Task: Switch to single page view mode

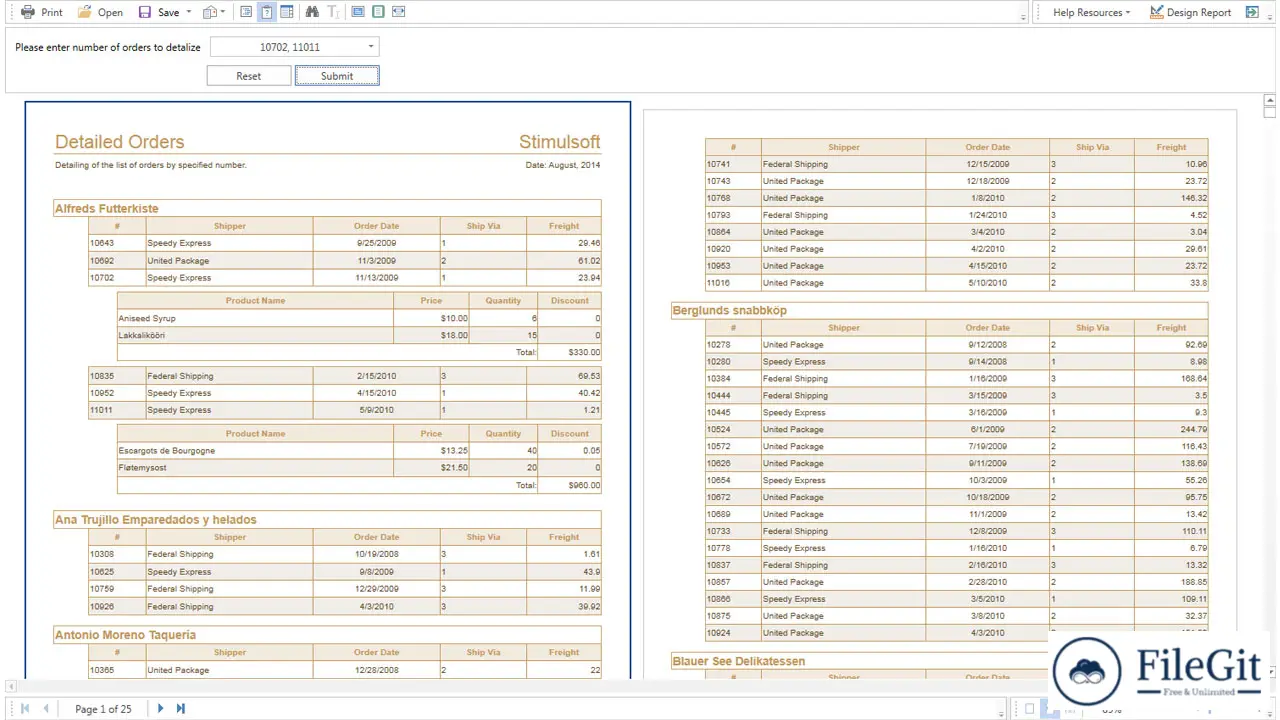Action: pos(357,12)
